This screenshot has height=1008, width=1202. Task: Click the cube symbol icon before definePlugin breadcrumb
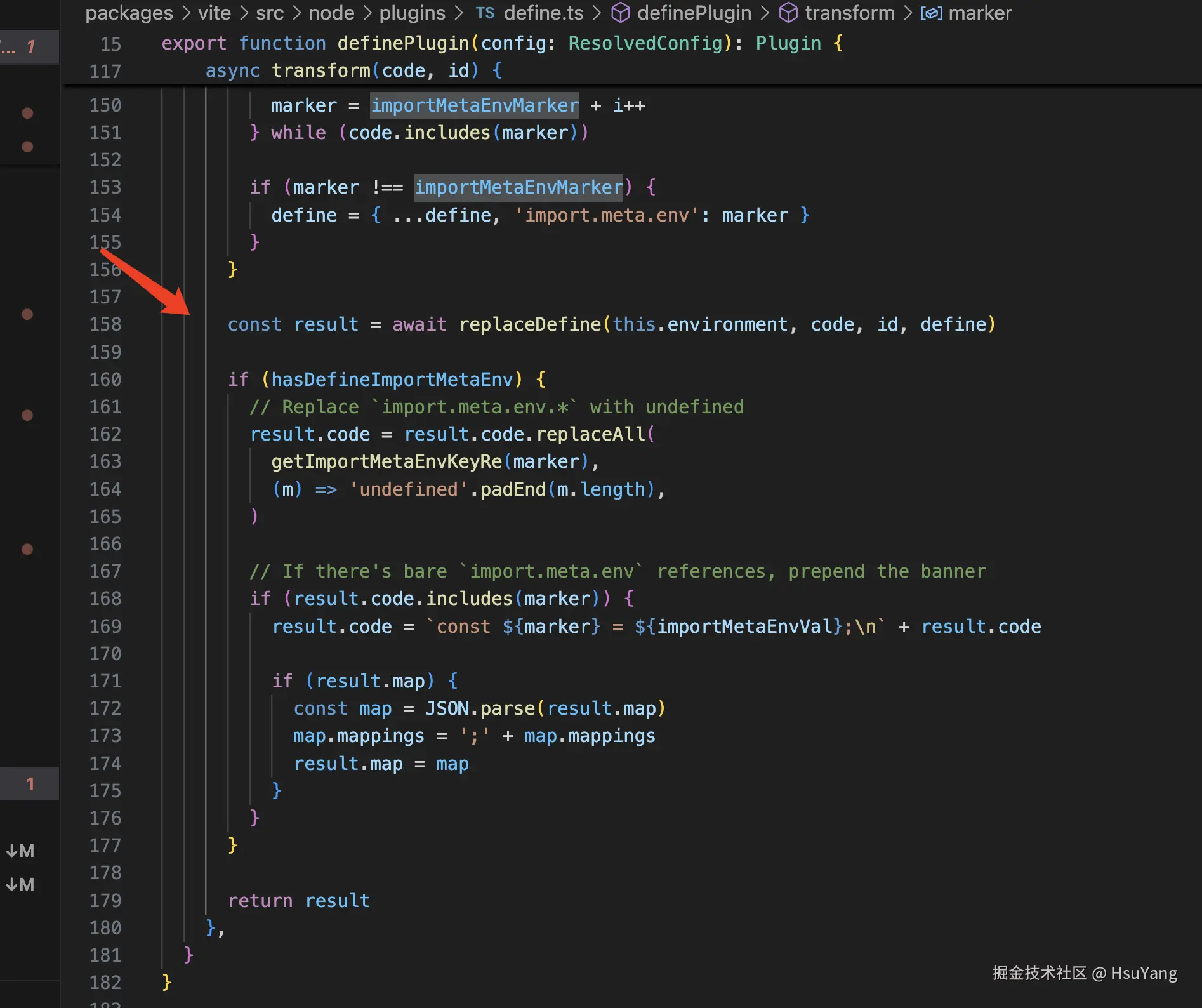pyautogui.click(x=620, y=13)
